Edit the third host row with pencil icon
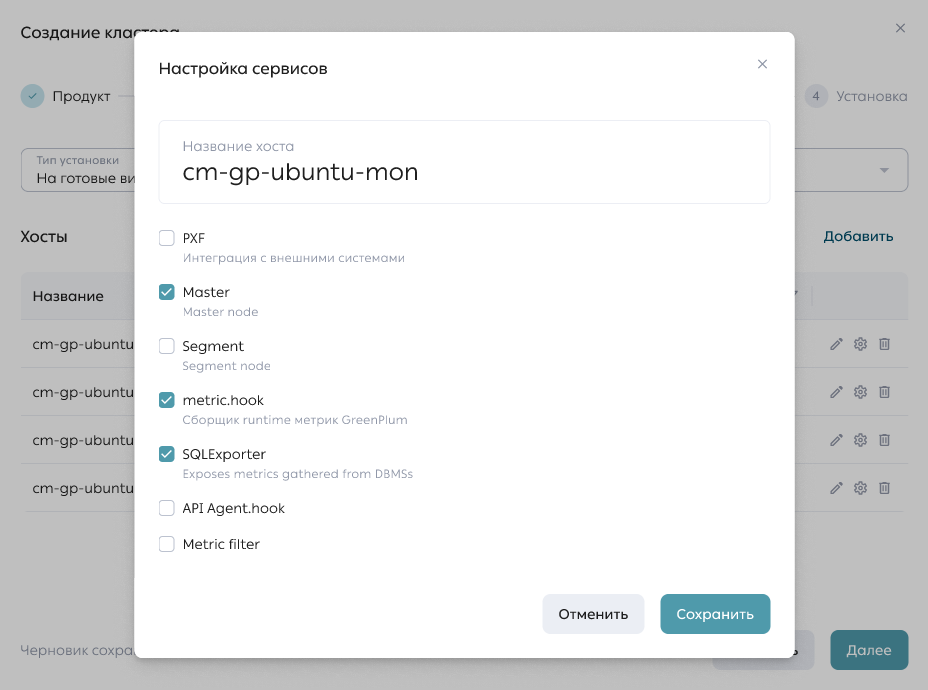The height and width of the screenshot is (690, 928). point(836,440)
